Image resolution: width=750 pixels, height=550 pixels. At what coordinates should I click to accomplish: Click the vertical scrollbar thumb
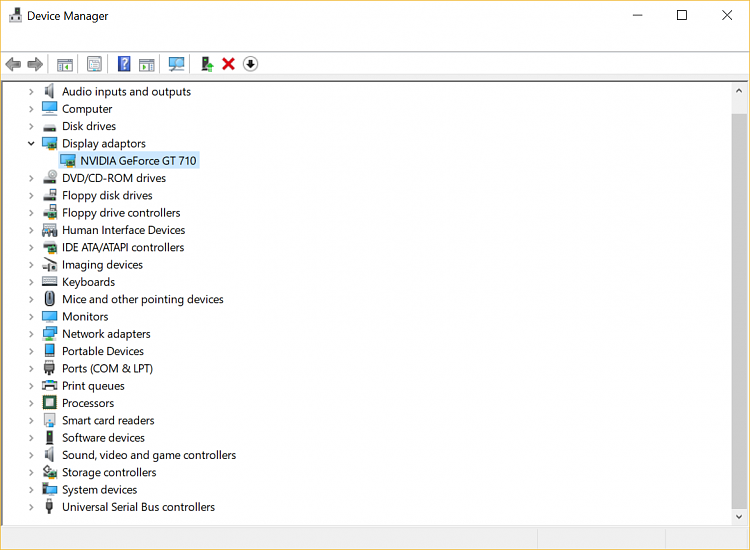739,312
